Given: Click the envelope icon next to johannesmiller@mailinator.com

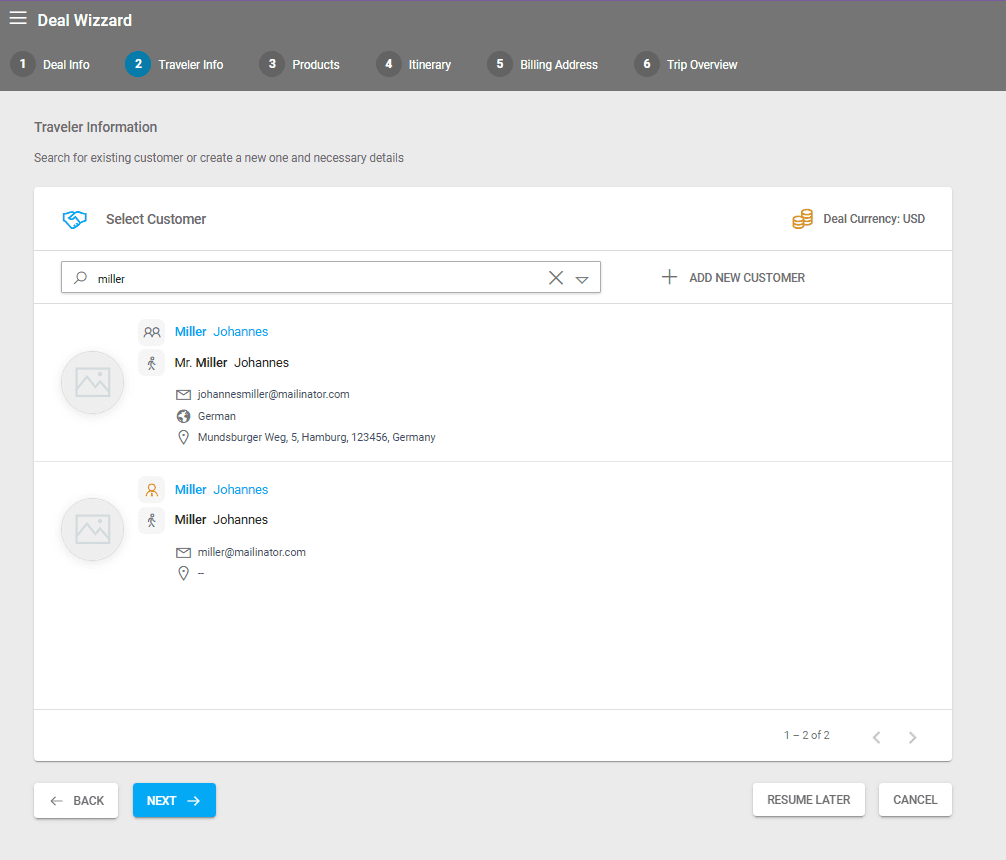Looking at the screenshot, I should click(183, 395).
